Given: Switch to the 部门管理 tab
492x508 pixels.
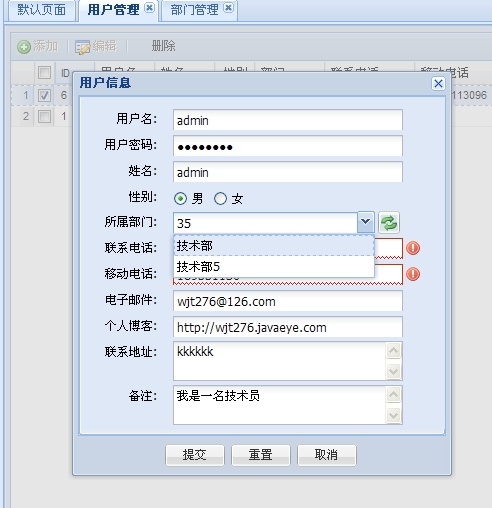Looking at the screenshot, I should pos(194,10).
